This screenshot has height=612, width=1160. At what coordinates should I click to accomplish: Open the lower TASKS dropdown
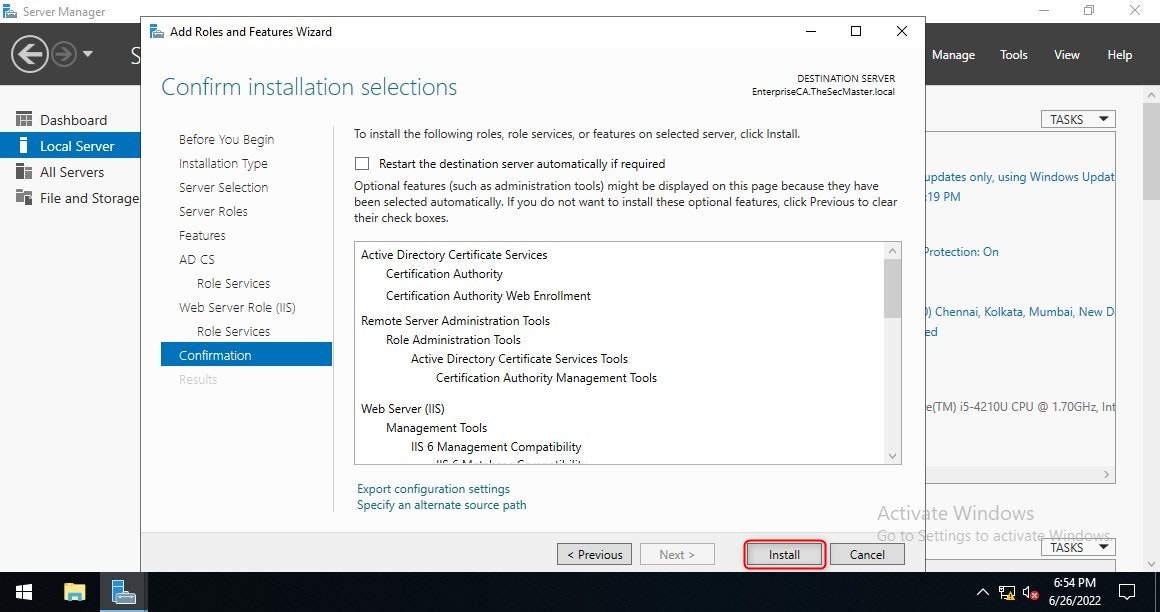point(1078,547)
